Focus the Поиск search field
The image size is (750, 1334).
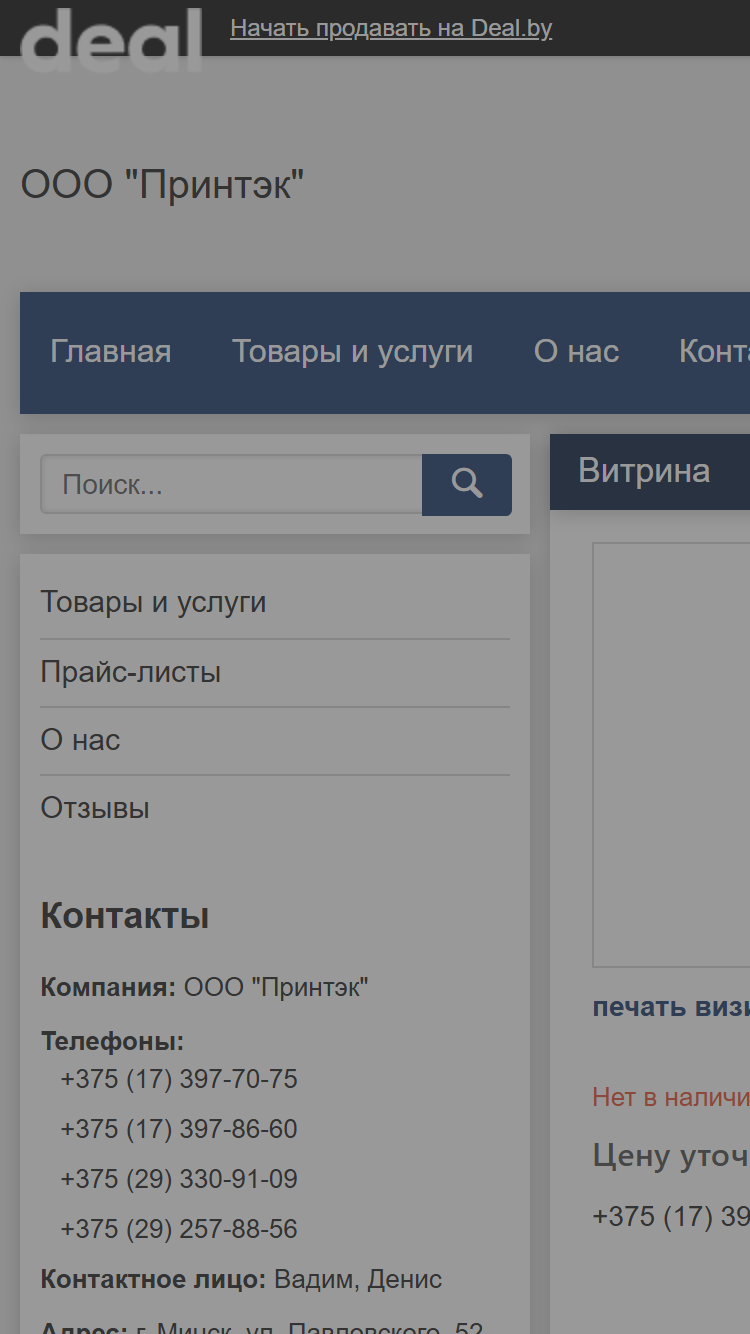click(231, 485)
